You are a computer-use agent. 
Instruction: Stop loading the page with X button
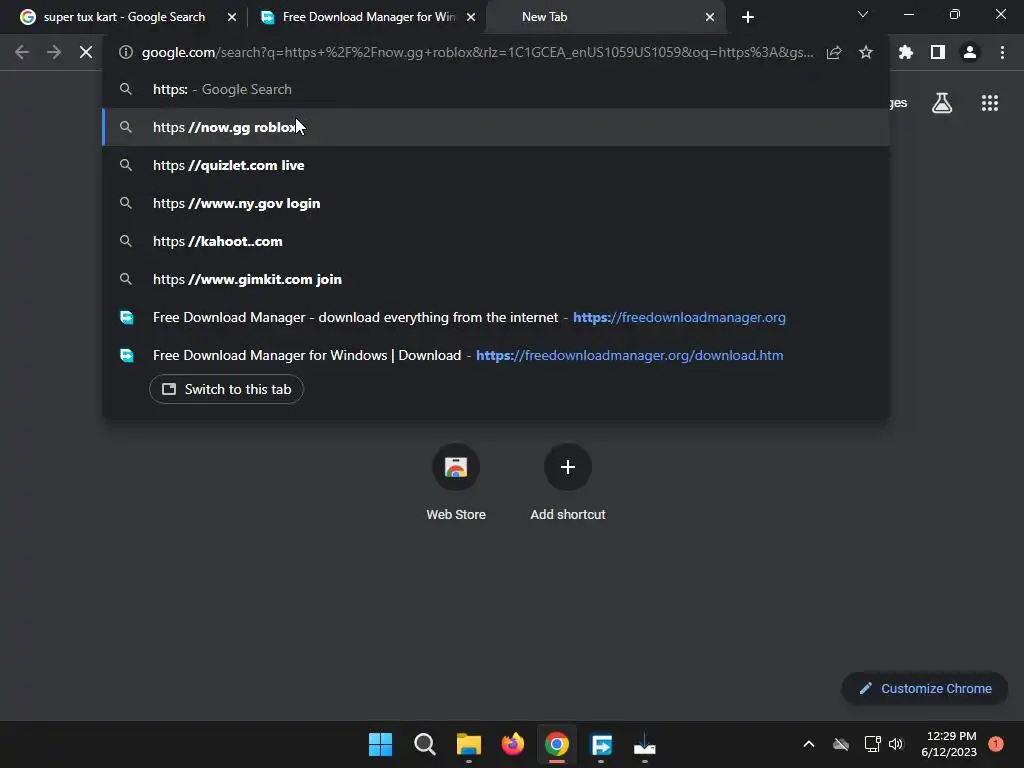(86, 52)
